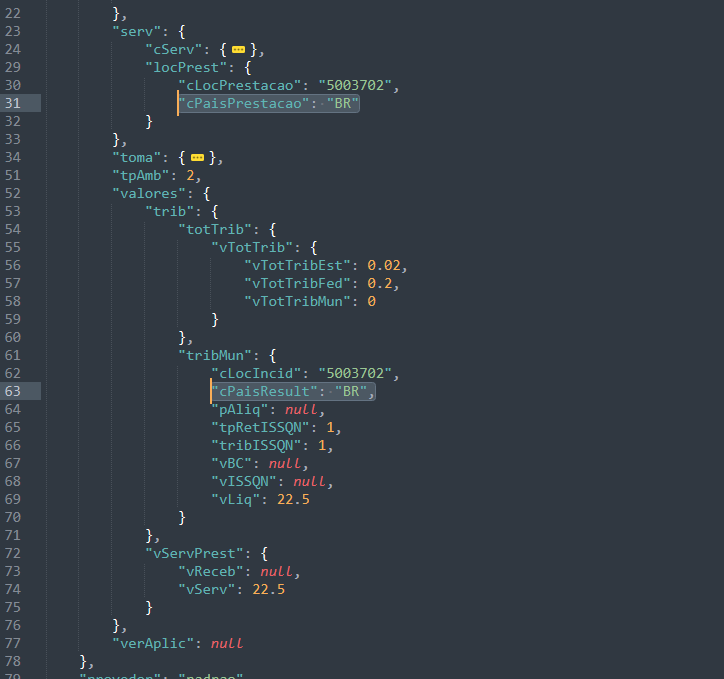Expand the folded "cServ" block badge
Viewport: 724px width, 679px height.
[238, 48]
